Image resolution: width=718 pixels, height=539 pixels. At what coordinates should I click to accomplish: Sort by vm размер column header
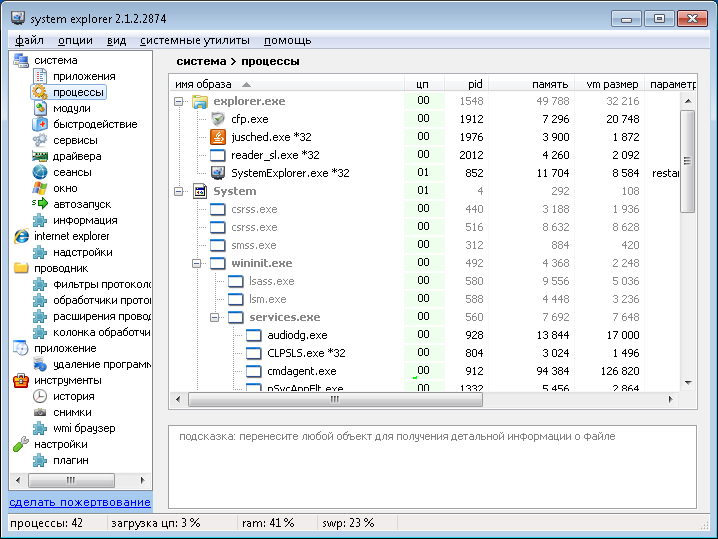[609, 84]
